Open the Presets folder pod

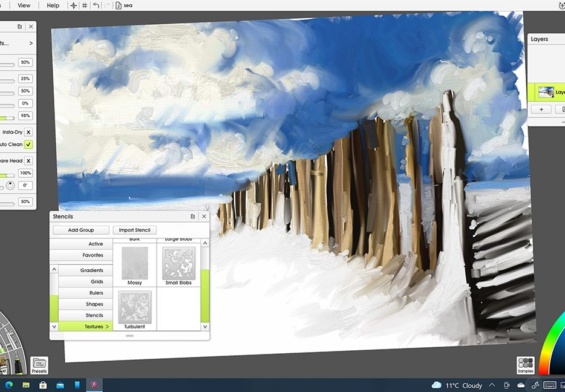click(39, 365)
